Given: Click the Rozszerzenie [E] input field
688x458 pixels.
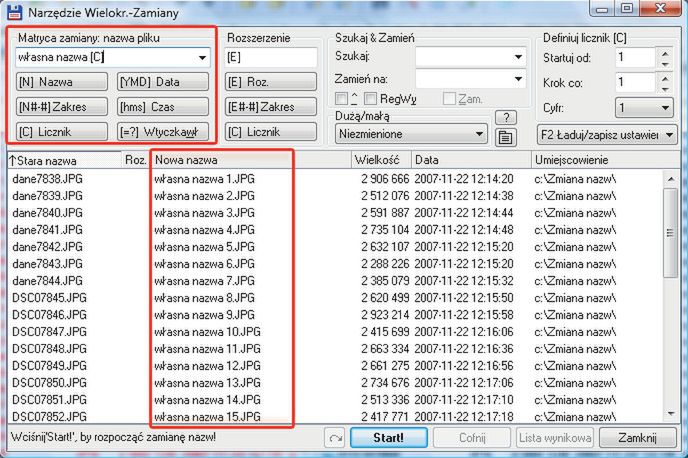Looking at the screenshot, I should (271, 57).
